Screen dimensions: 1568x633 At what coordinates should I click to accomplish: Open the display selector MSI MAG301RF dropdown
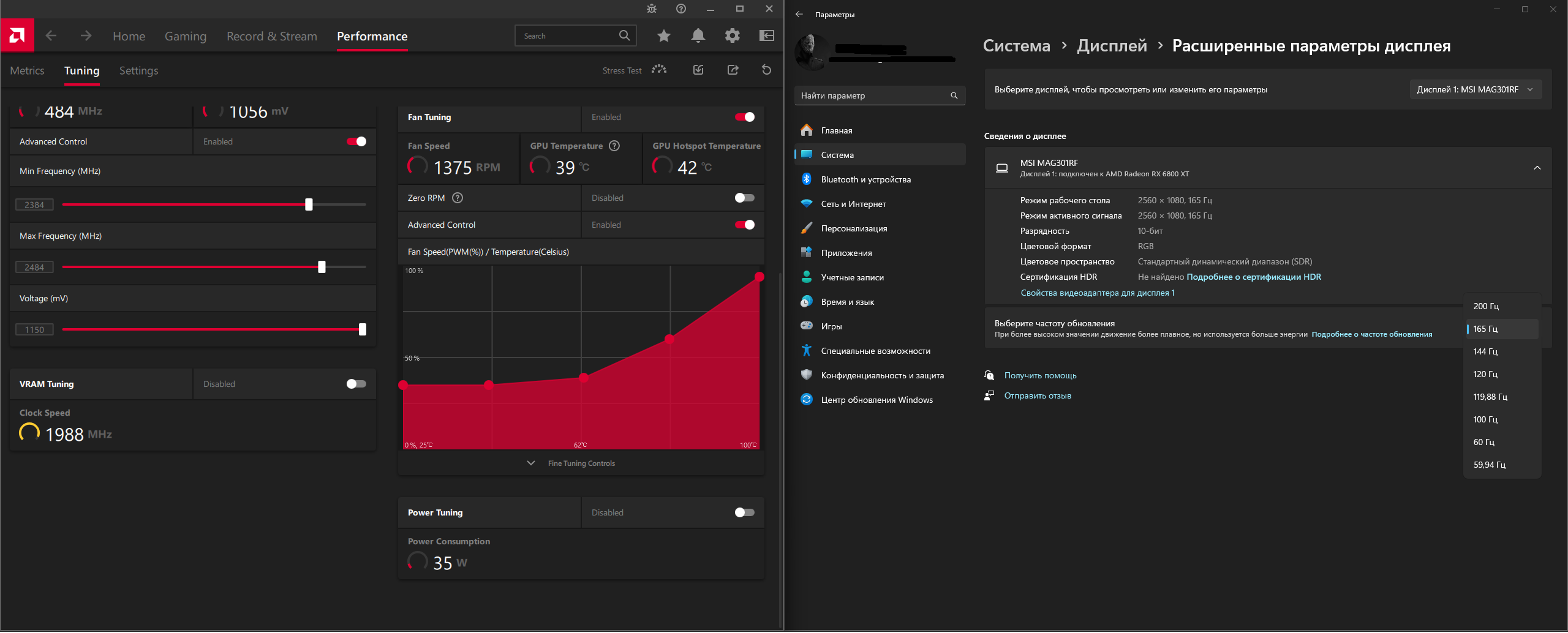(x=1476, y=89)
